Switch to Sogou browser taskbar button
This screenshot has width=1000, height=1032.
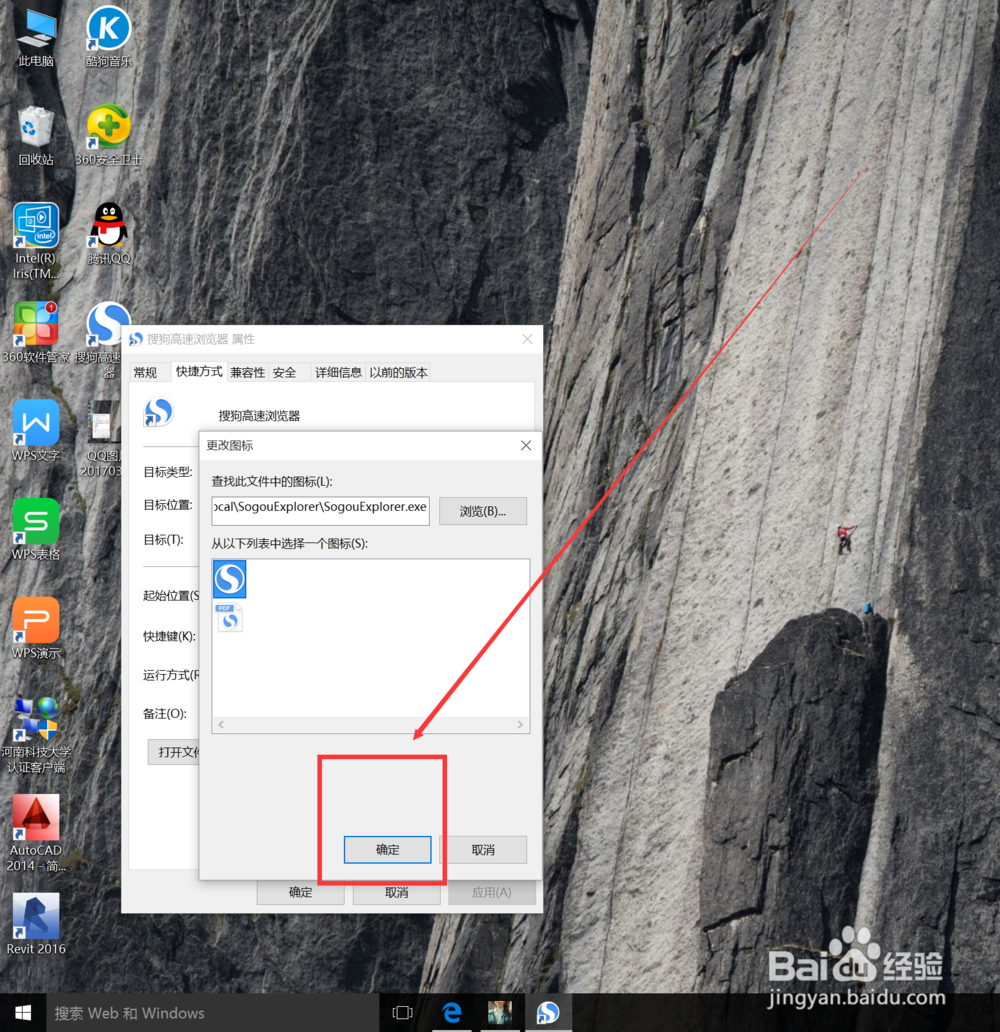[548, 1013]
